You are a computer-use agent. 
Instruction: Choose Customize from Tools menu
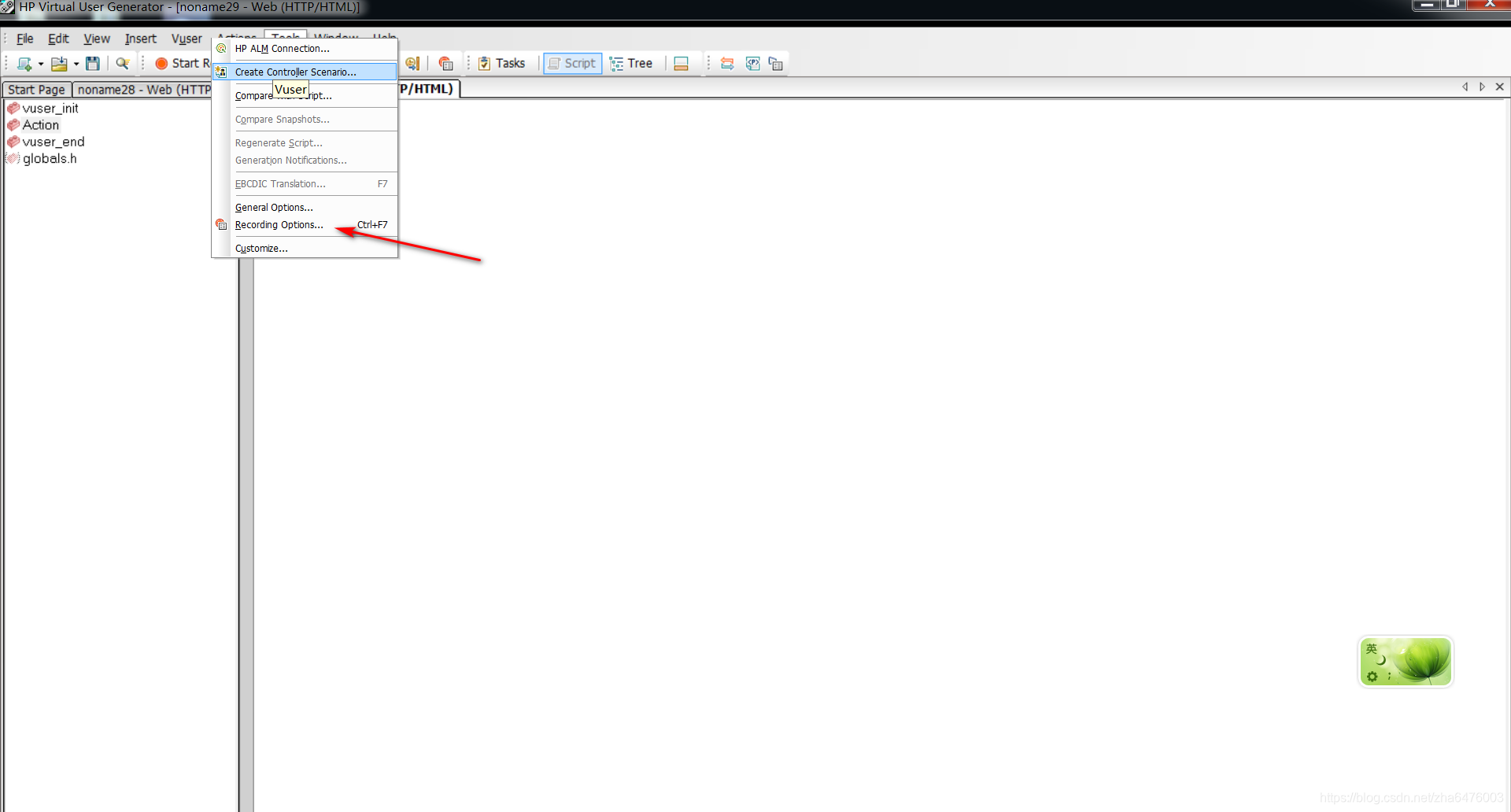pos(305,249)
